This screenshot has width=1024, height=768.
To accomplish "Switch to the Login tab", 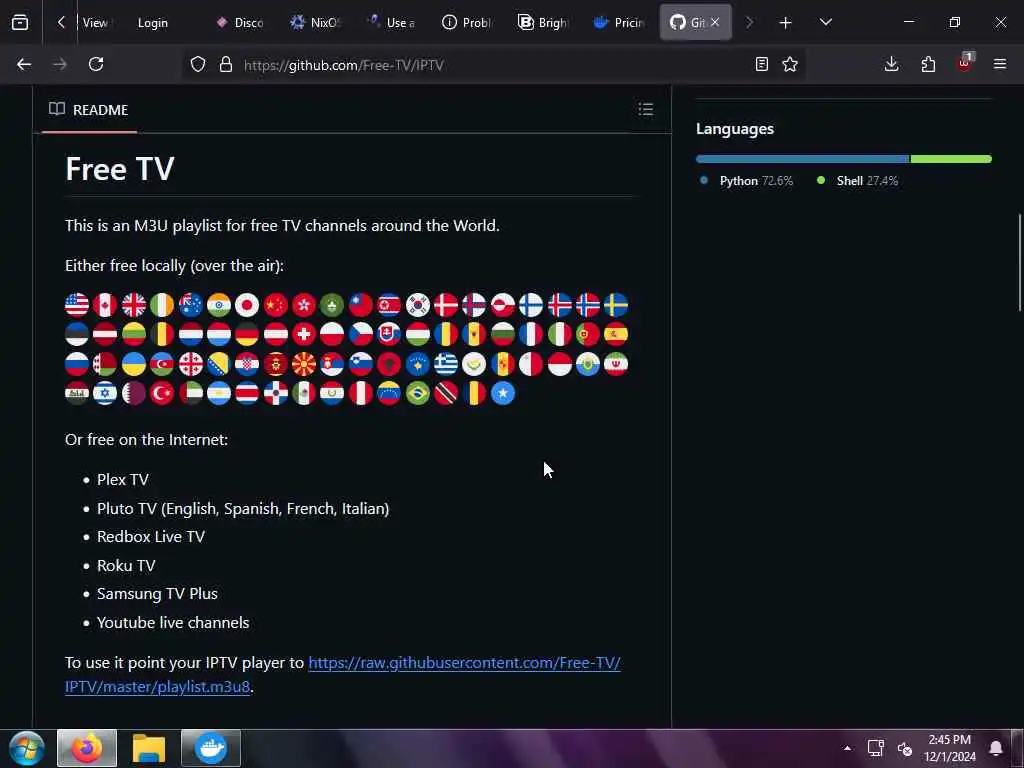I will (153, 23).
